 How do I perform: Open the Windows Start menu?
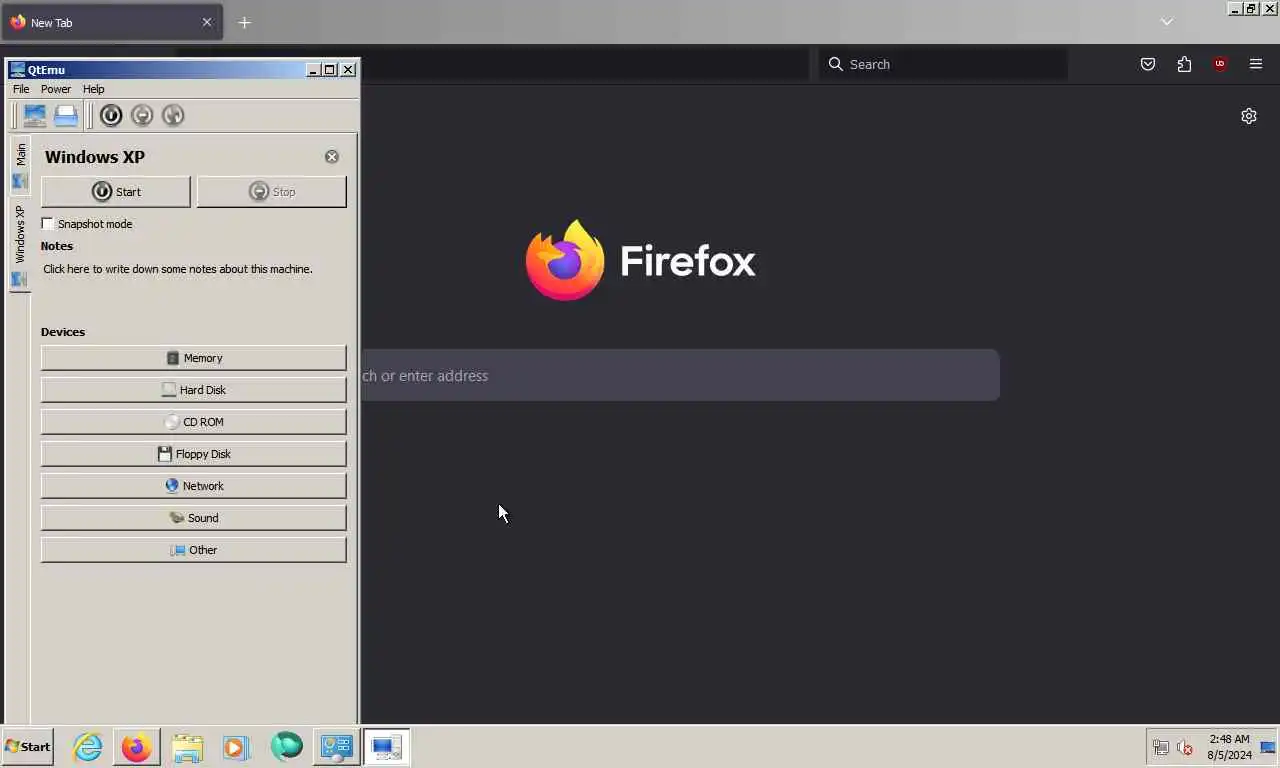(x=28, y=747)
